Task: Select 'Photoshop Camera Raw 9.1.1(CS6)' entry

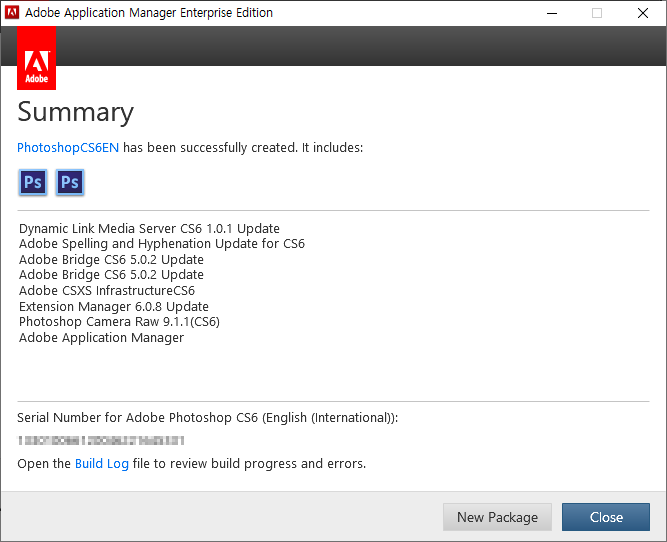Action: (120, 322)
